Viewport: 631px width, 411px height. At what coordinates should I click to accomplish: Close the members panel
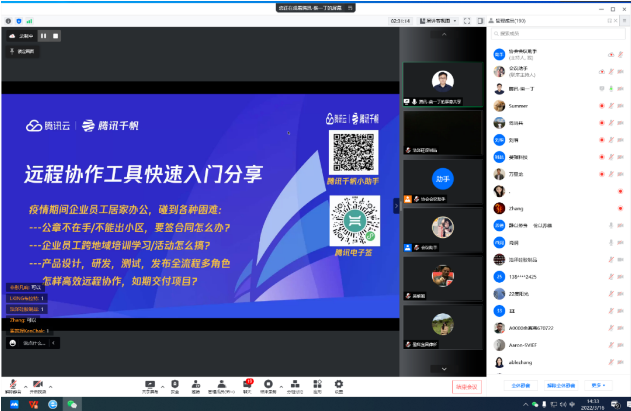(x=616, y=21)
